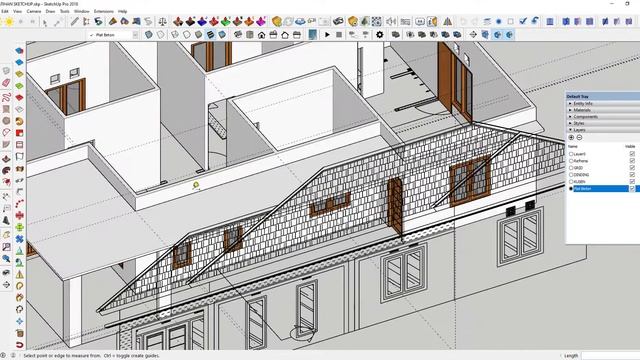Open the Extensions menu
The width and height of the screenshot is (640, 360).
[x=104, y=11]
